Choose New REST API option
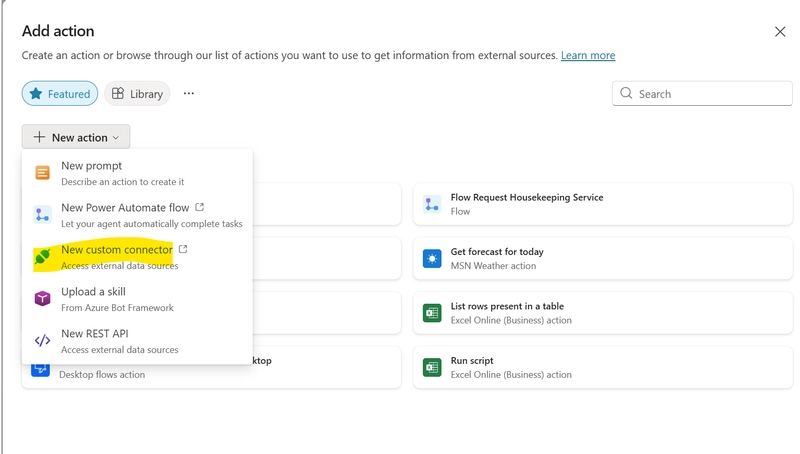 pos(137,341)
